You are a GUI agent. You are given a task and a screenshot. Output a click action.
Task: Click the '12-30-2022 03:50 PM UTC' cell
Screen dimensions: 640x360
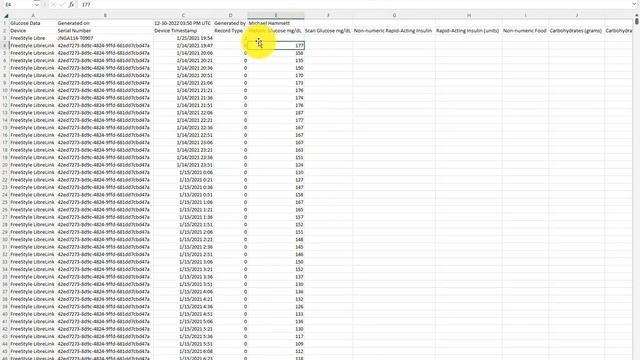pyautogui.click(x=183, y=23)
